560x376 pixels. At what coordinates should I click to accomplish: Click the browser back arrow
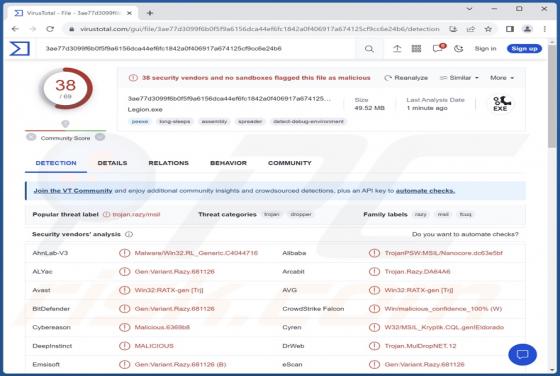pyautogui.click(x=15, y=29)
